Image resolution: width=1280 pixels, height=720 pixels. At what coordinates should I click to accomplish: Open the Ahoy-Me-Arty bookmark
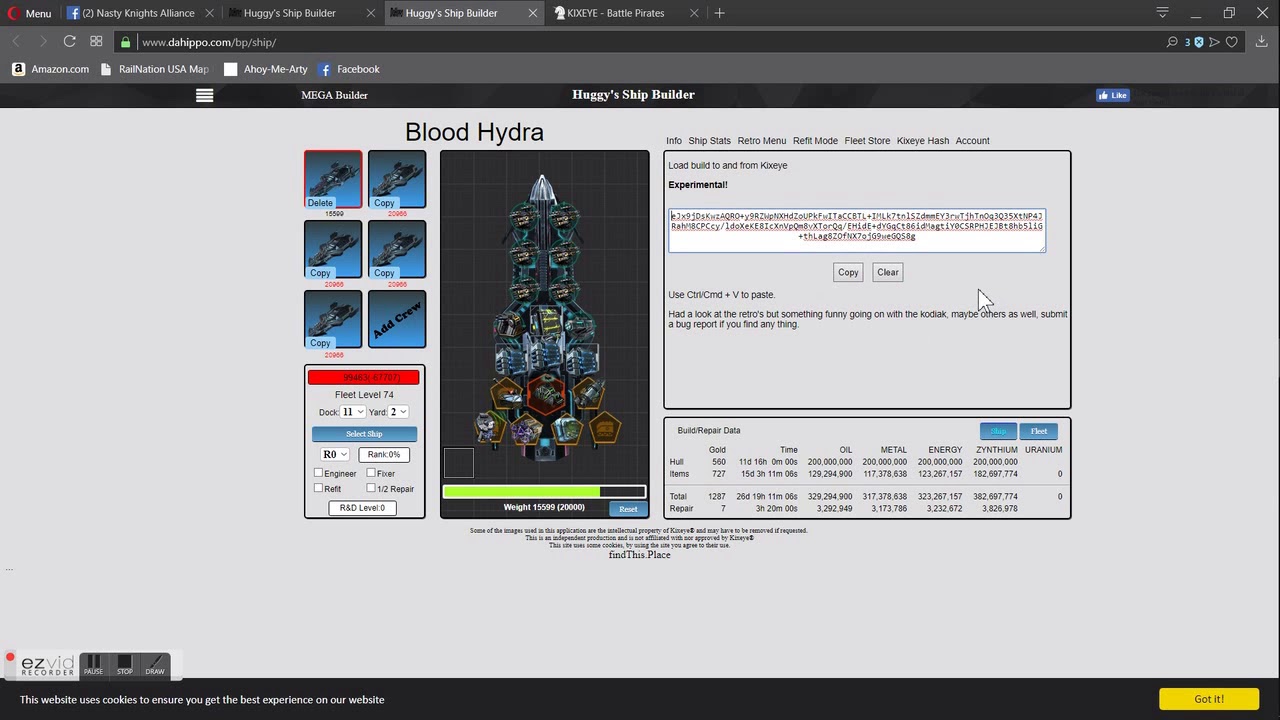(x=266, y=69)
